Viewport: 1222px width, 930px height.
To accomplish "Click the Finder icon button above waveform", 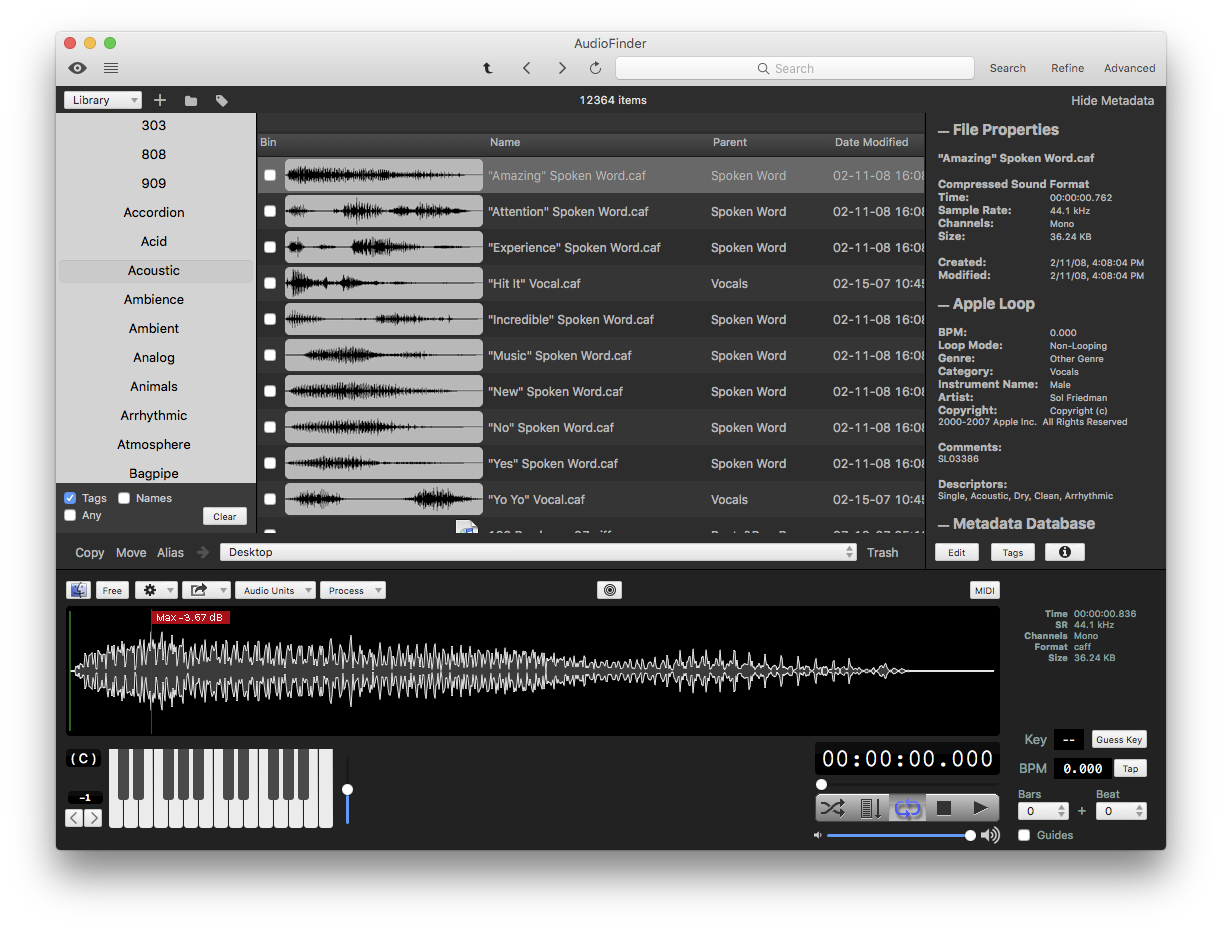I will tap(78, 590).
